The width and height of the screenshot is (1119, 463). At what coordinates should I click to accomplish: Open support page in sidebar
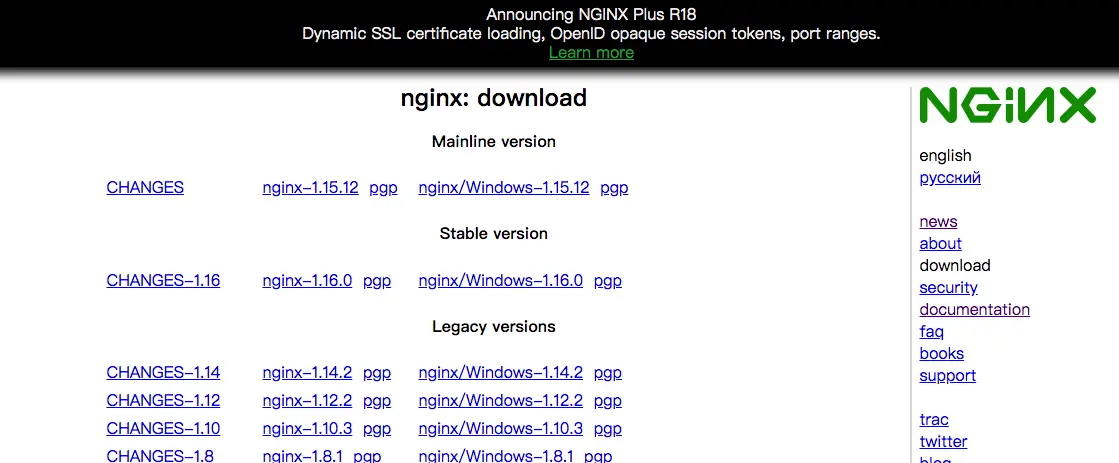point(948,376)
